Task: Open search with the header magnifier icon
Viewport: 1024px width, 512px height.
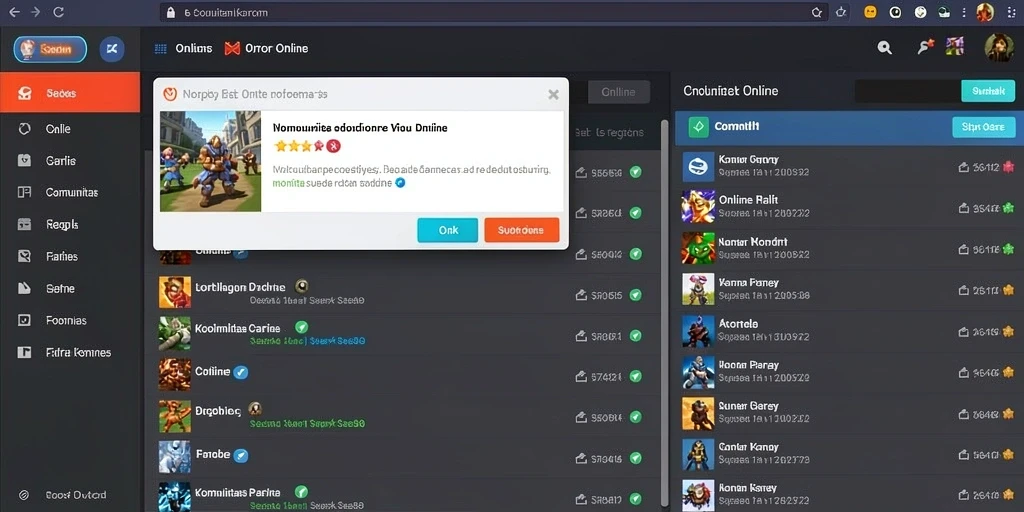Action: pos(884,47)
